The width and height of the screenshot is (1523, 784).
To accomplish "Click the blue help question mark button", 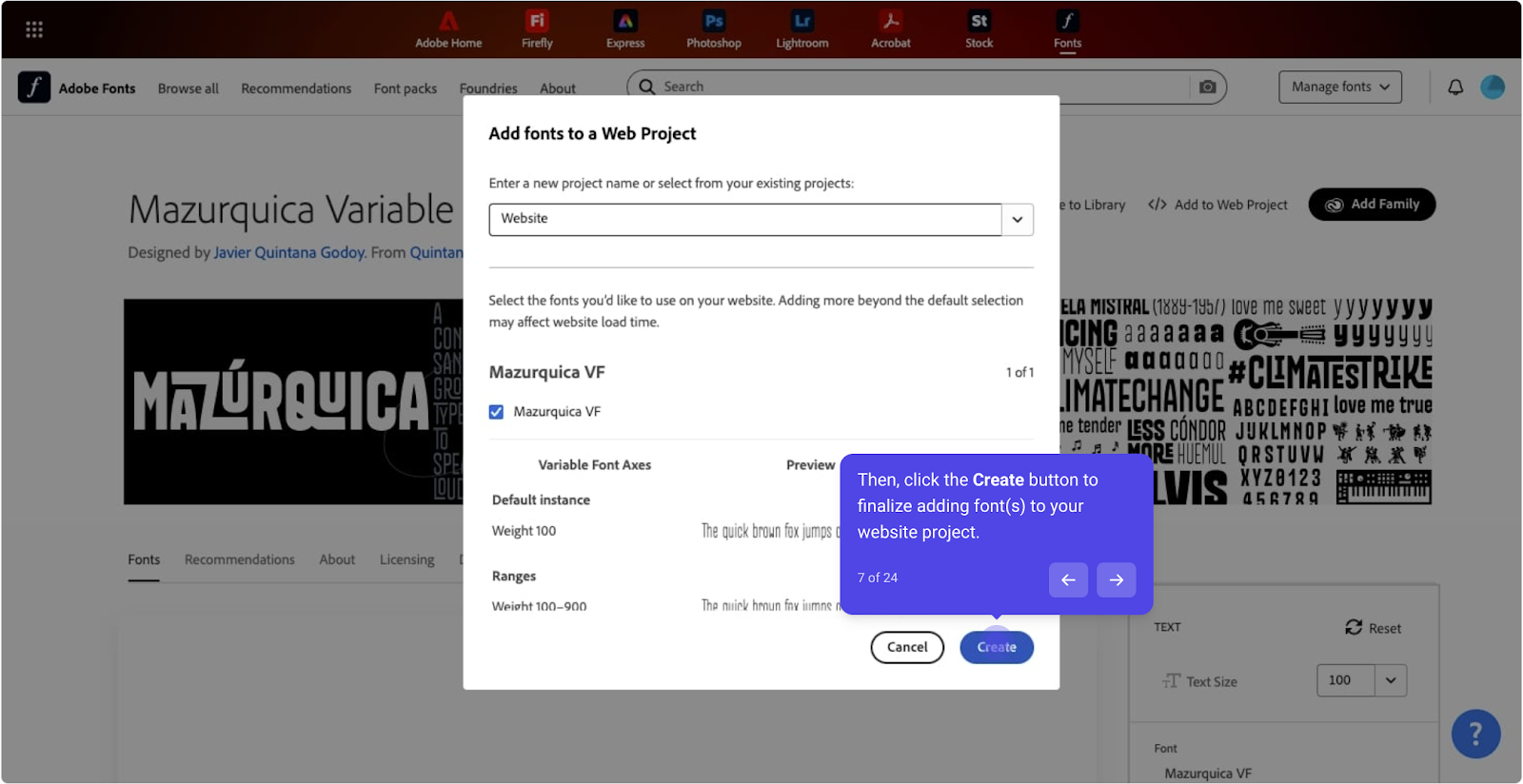I will pos(1475,734).
